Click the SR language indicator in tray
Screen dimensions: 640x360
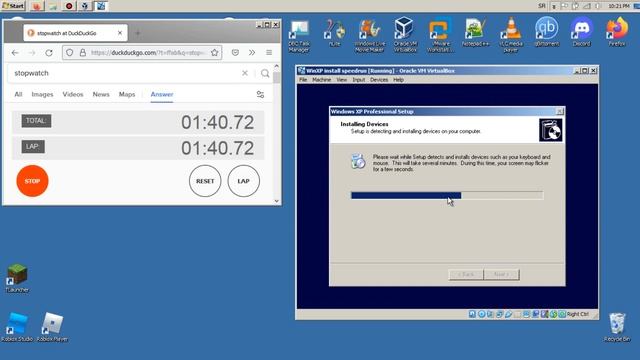pos(542,6)
